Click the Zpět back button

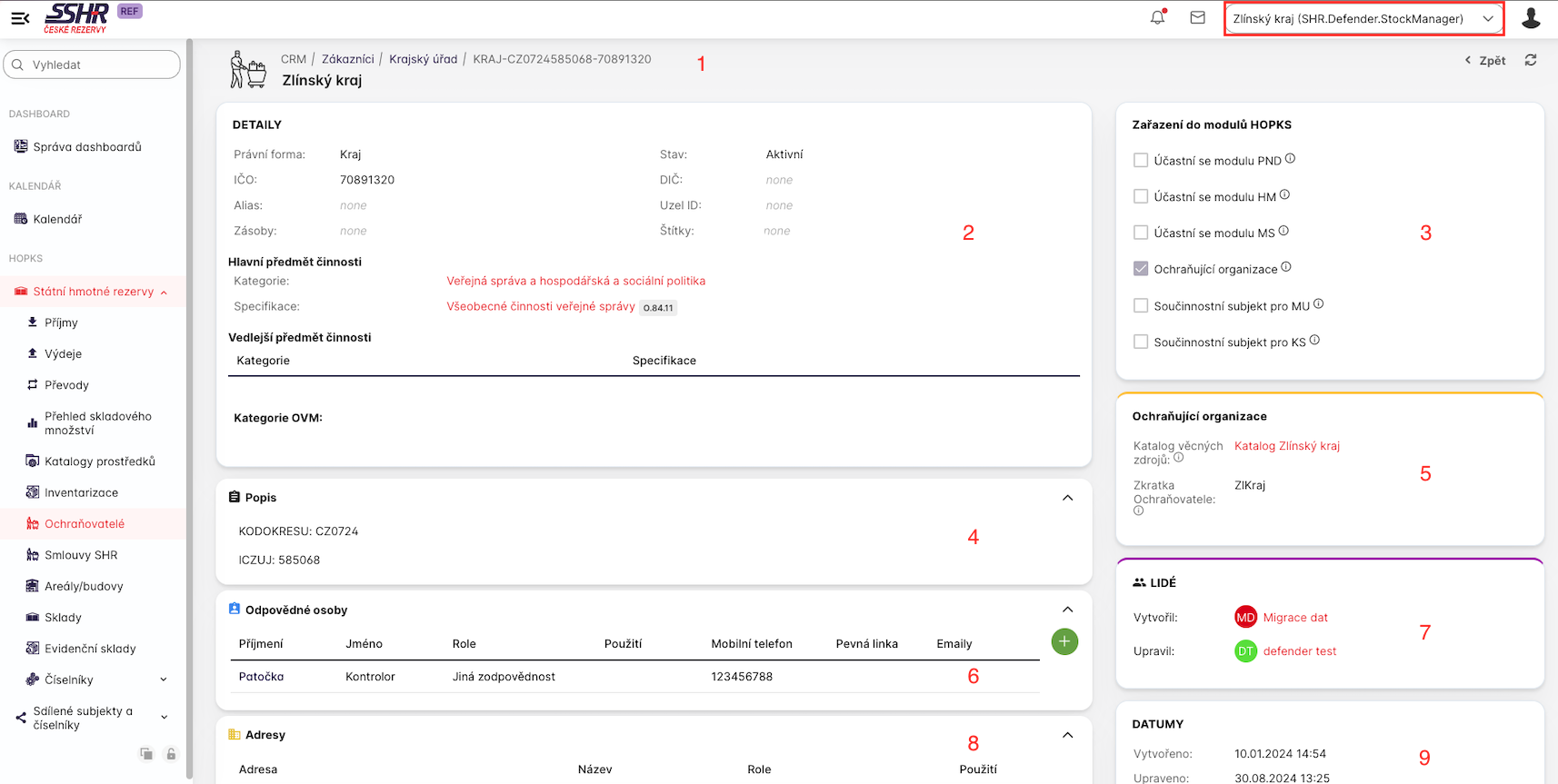[x=1485, y=61]
